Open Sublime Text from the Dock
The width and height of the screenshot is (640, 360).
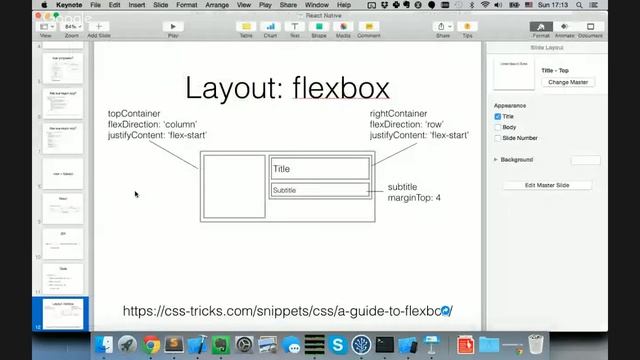(174, 345)
